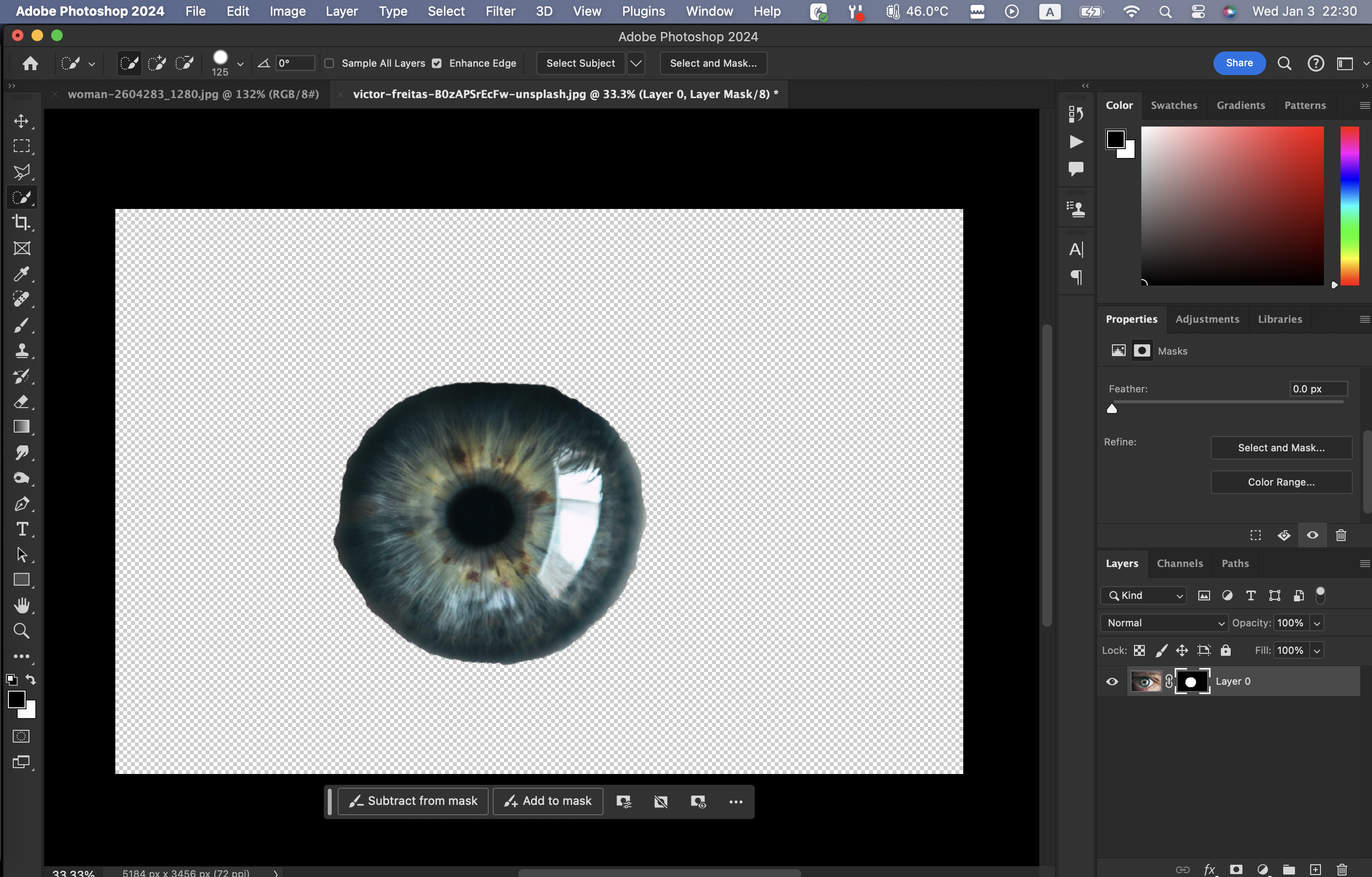The image size is (1372, 877).
Task: Hide Layer 0 using its eye icon
Action: click(1111, 682)
